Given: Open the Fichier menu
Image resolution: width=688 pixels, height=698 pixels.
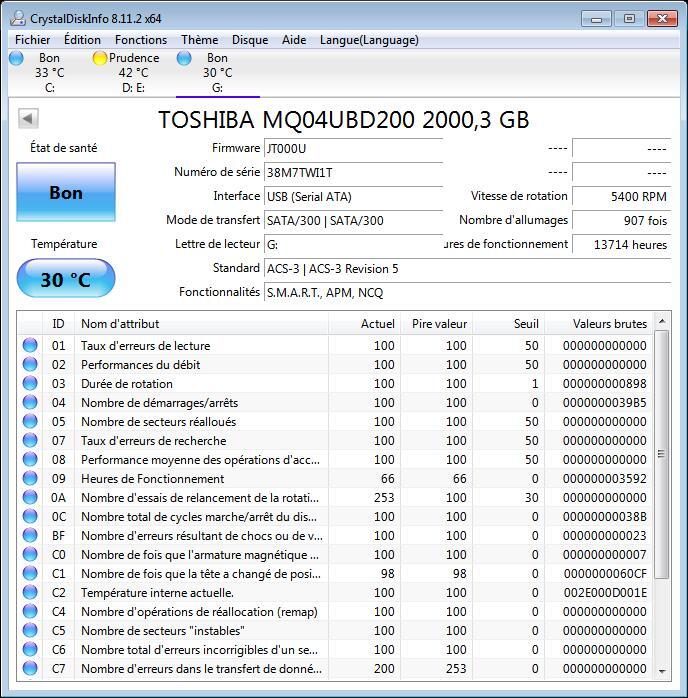Looking at the screenshot, I should click(x=32, y=40).
